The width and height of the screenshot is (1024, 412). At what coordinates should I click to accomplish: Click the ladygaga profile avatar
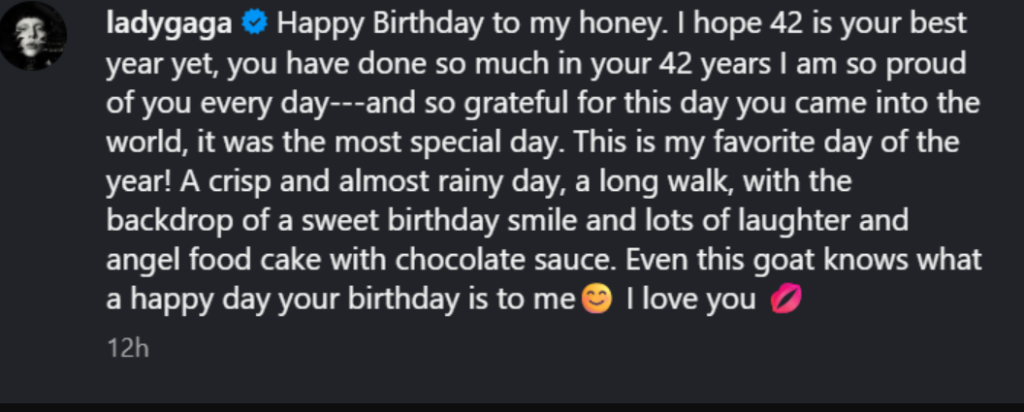34,35
